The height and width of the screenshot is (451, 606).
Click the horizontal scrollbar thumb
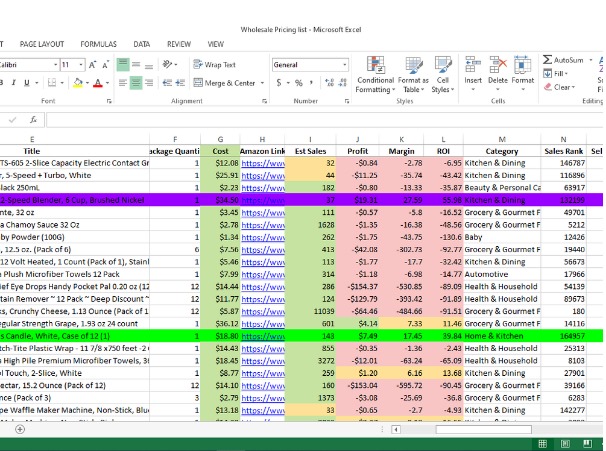[483, 429]
